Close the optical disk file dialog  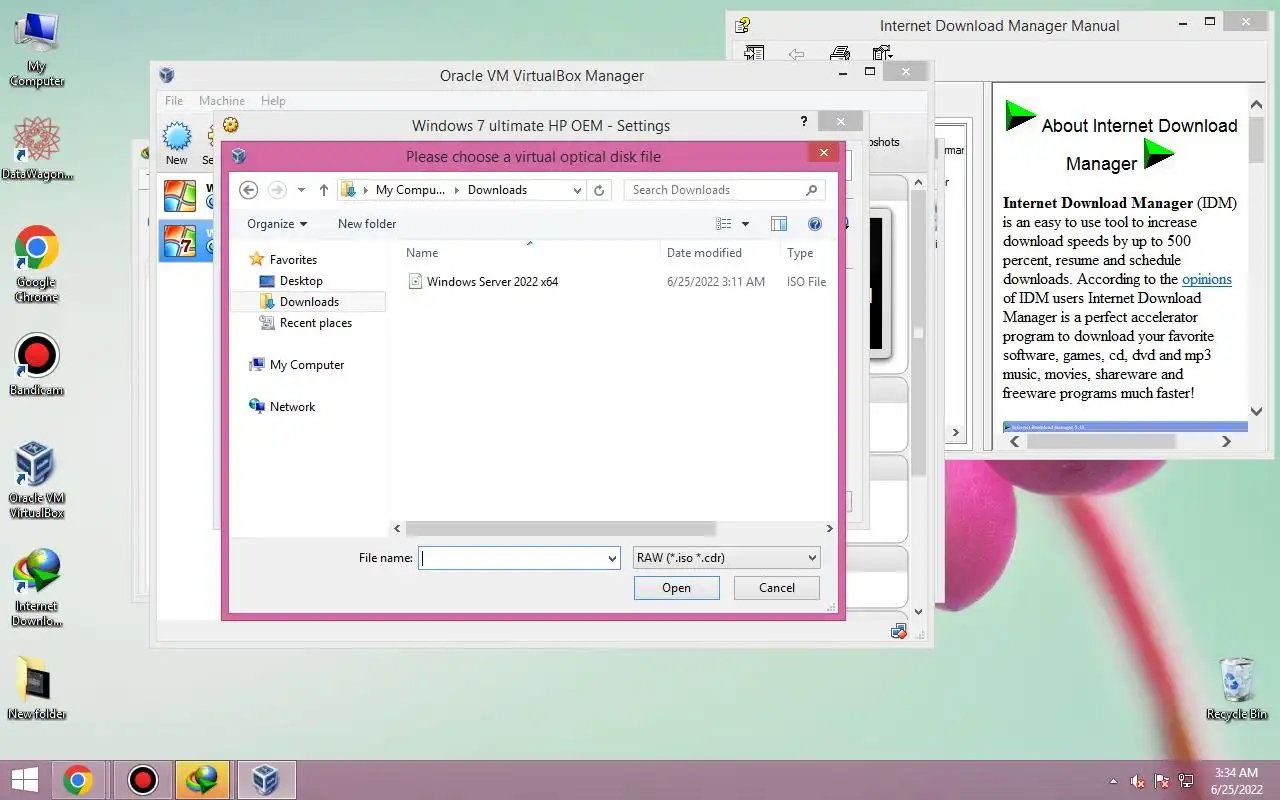tap(823, 153)
